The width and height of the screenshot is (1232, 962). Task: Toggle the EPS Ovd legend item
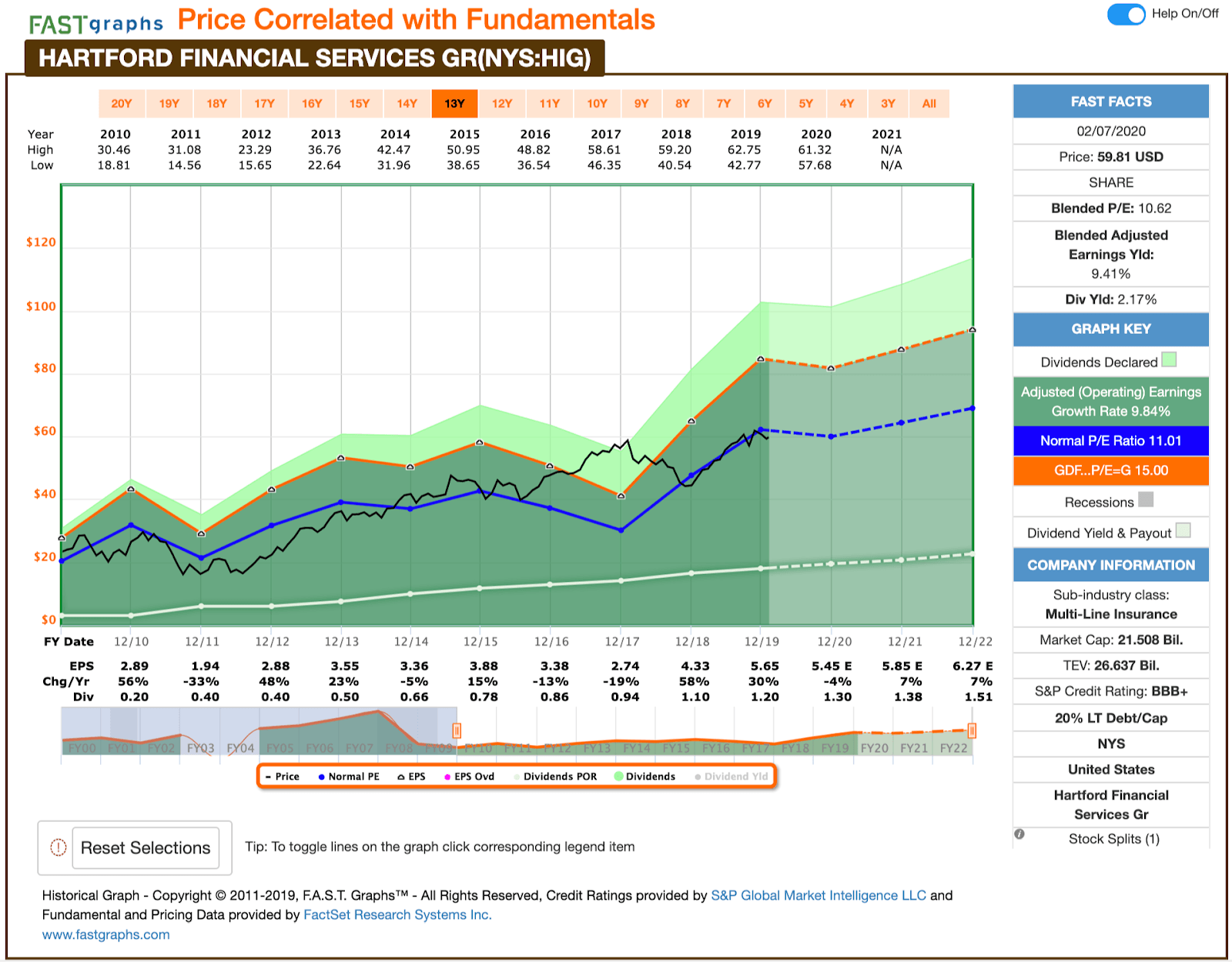coord(469,777)
